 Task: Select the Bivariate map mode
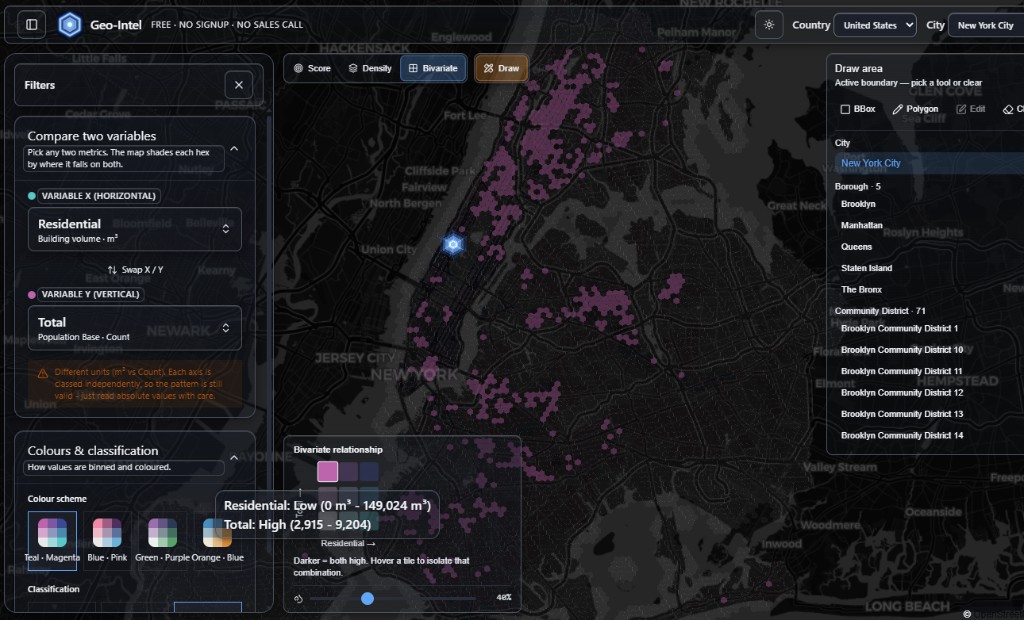point(433,68)
